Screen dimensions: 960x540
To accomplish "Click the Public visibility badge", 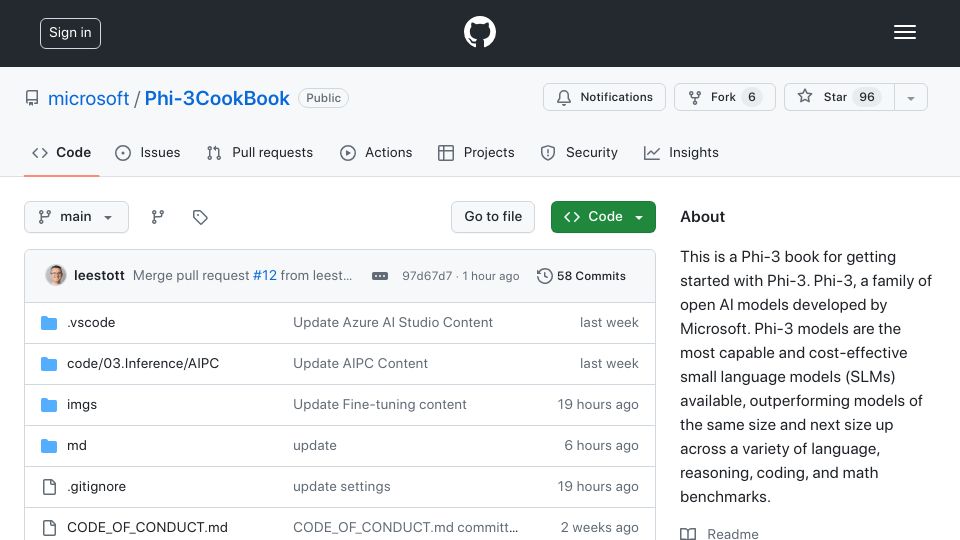I will (323, 98).
